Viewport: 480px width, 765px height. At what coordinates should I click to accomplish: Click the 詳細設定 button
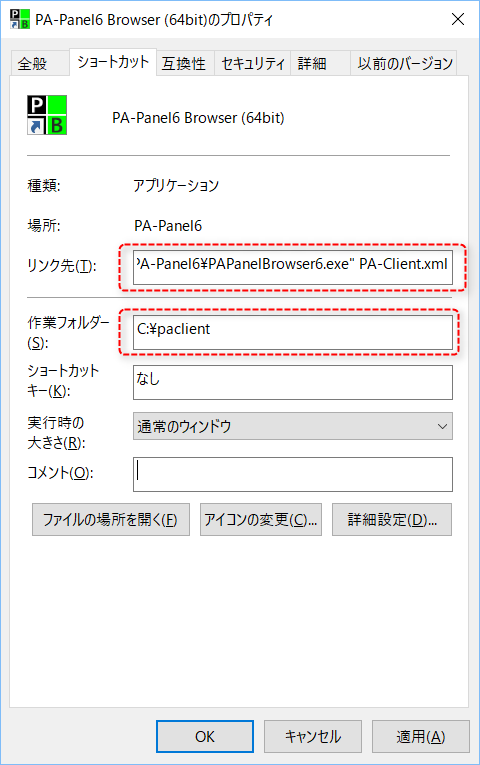coord(392,520)
